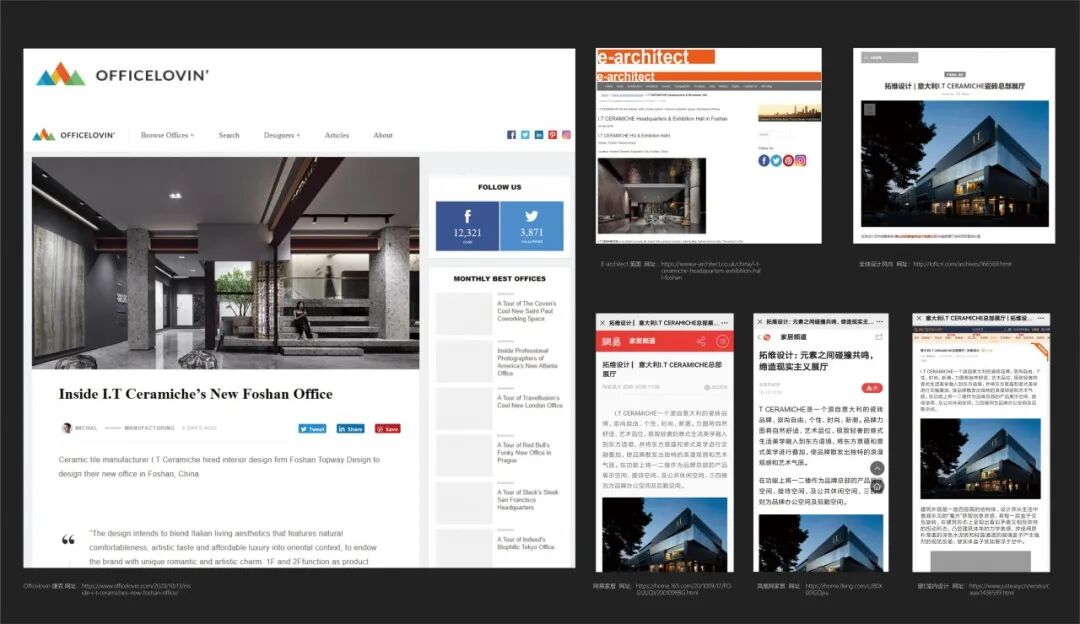Click the red pill button in the middle mobile article
The height and width of the screenshot is (624, 1080).
click(x=872, y=388)
